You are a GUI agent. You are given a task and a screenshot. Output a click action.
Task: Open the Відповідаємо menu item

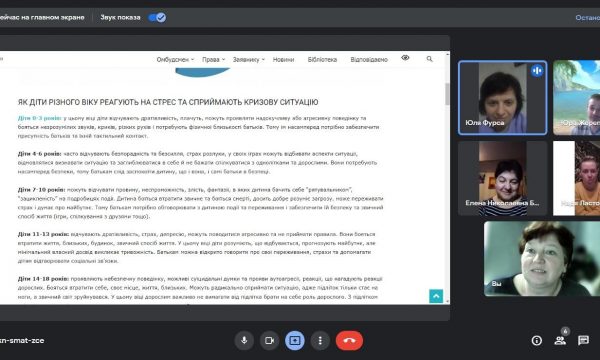point(369,60)
